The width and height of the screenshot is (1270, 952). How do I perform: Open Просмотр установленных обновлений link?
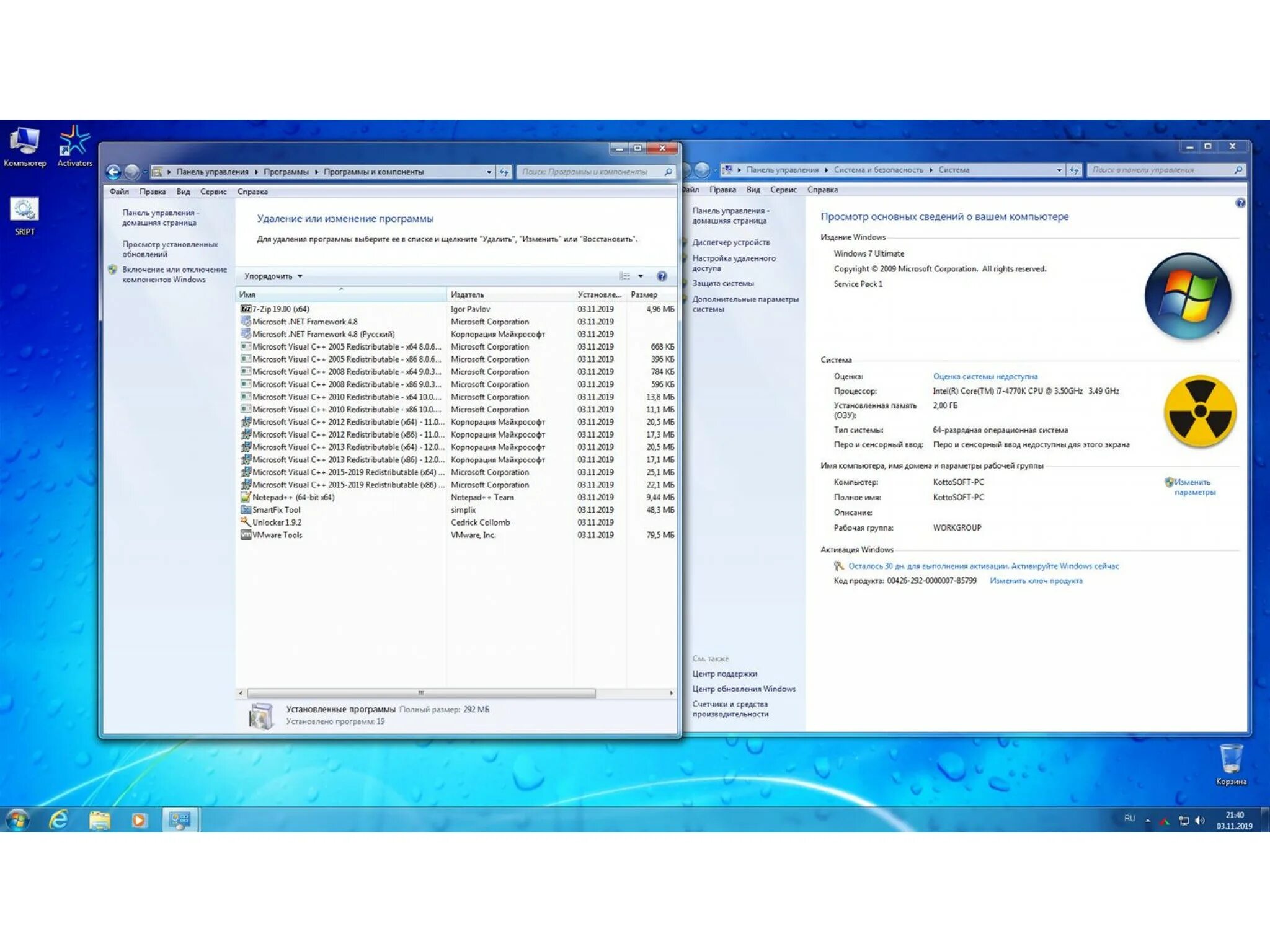169,249
